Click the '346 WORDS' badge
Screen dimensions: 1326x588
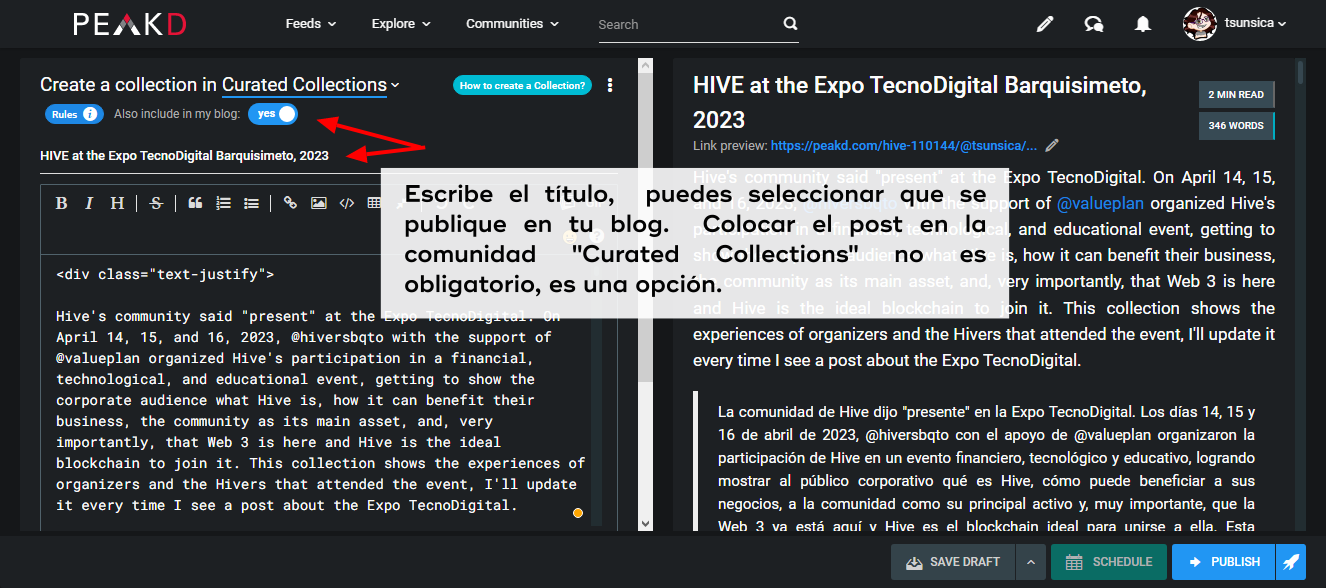[1236, 126]
